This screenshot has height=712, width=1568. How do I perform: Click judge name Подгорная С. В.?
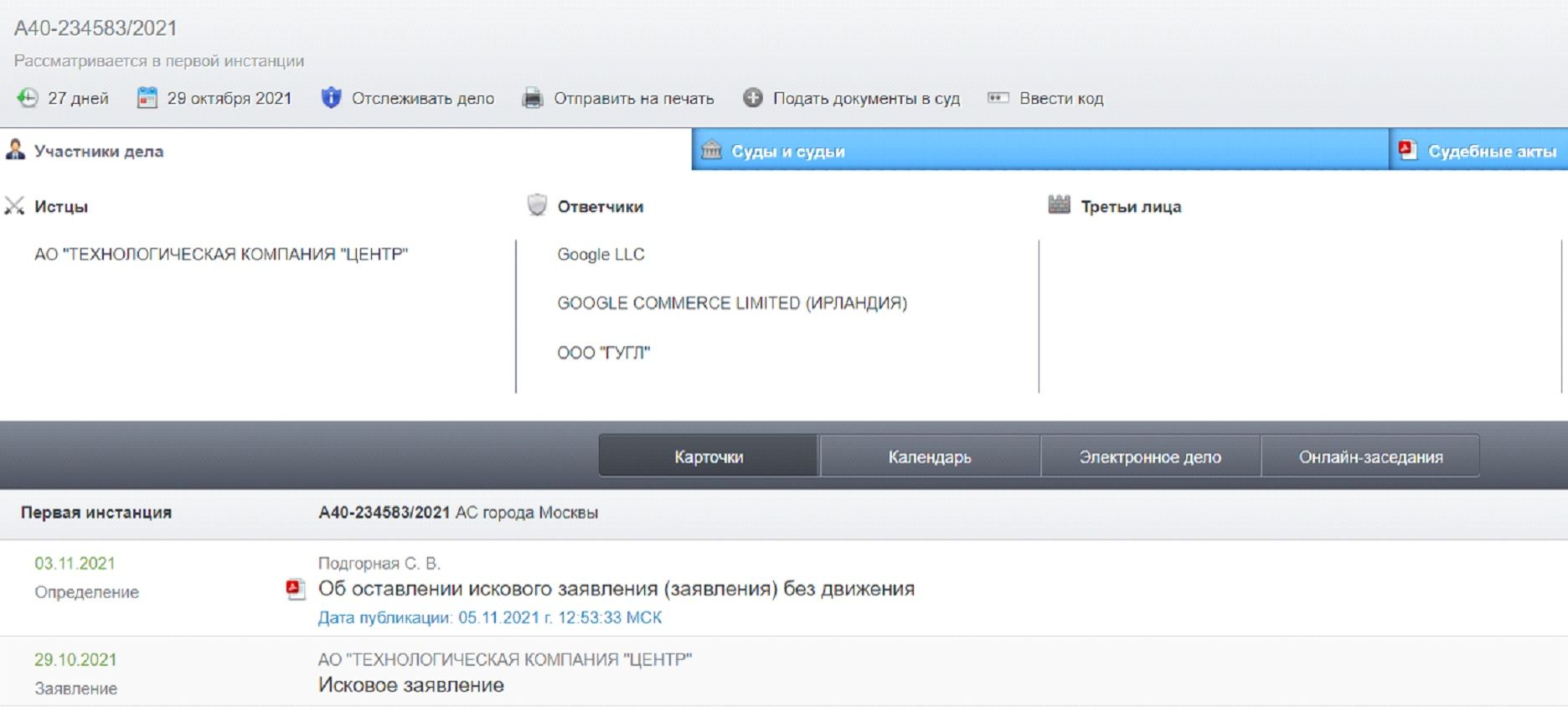(379, 564)
